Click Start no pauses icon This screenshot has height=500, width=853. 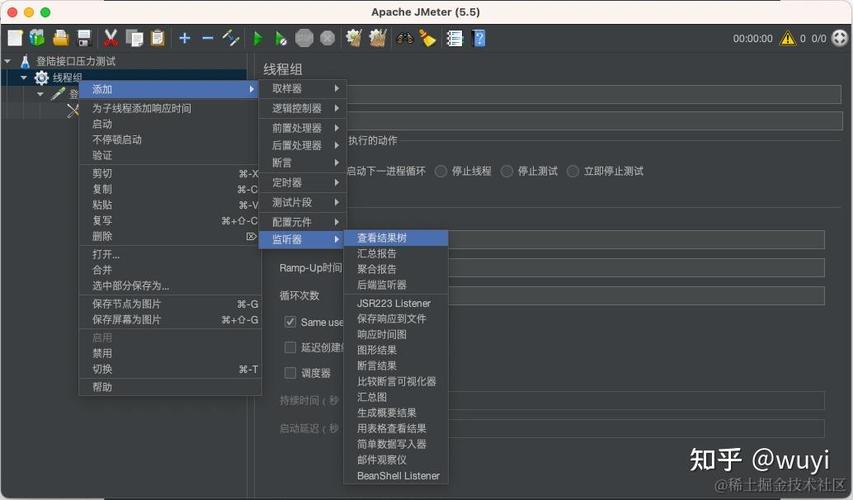tap(281, 38)
